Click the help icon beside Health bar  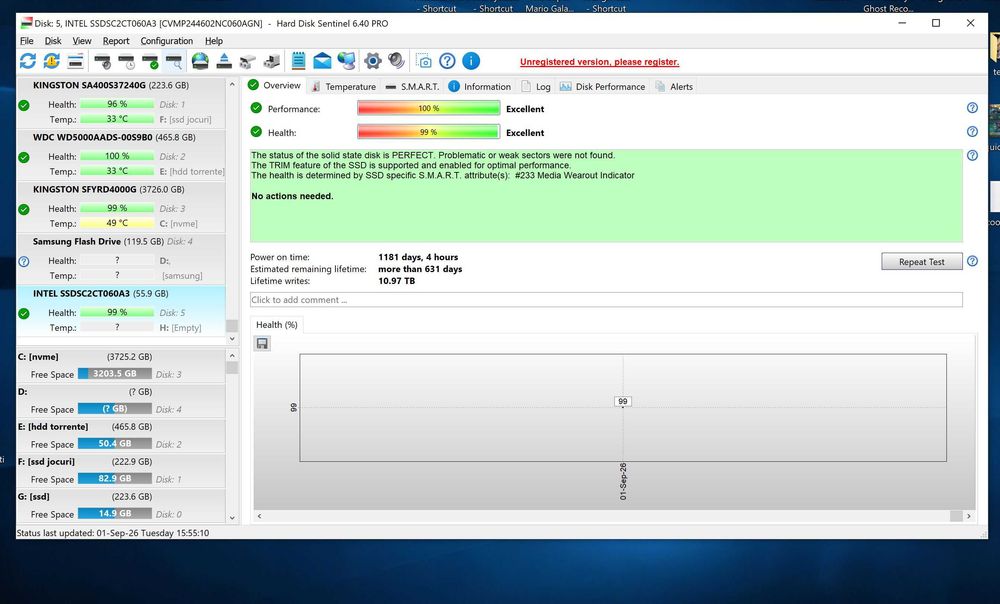[x=972, y=131]
